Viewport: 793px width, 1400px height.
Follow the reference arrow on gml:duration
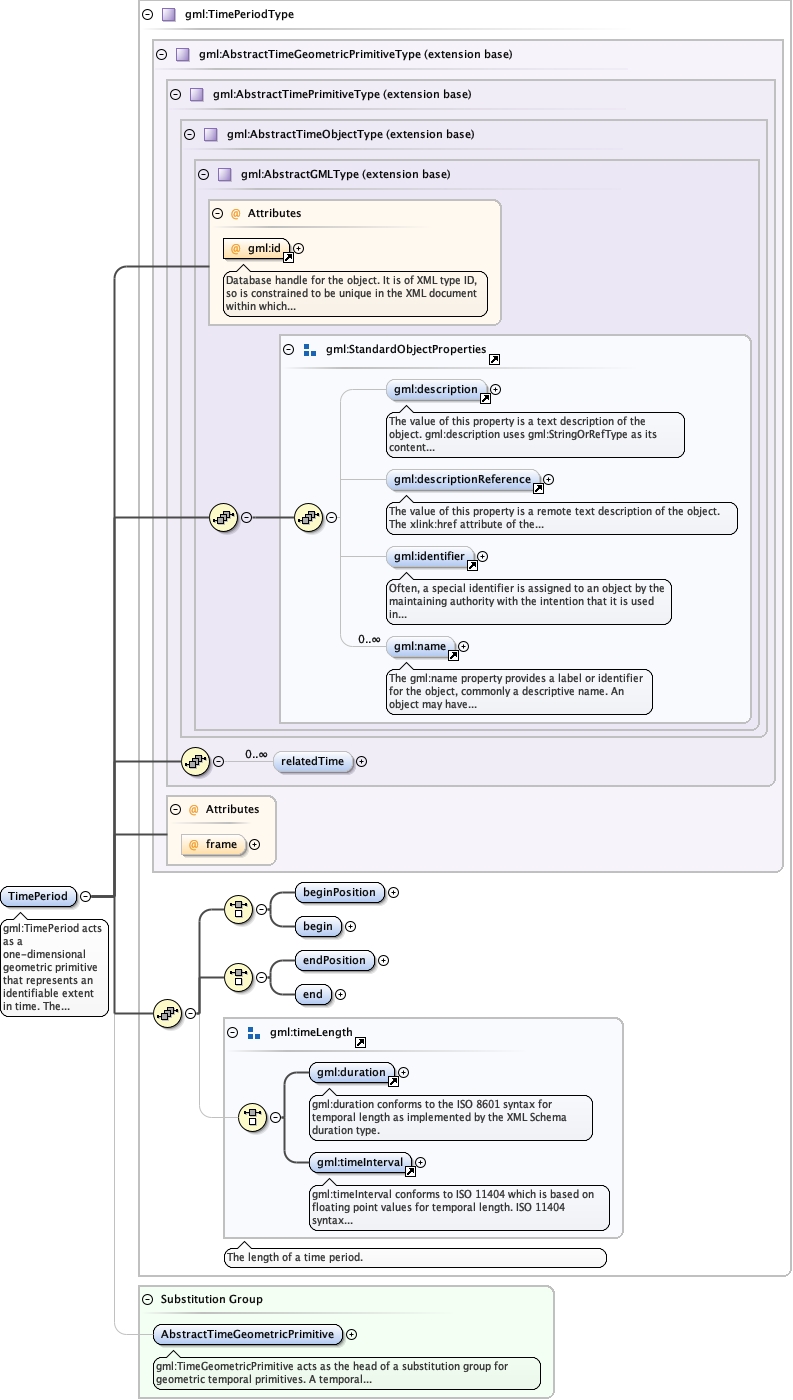tap(393, 1081)
